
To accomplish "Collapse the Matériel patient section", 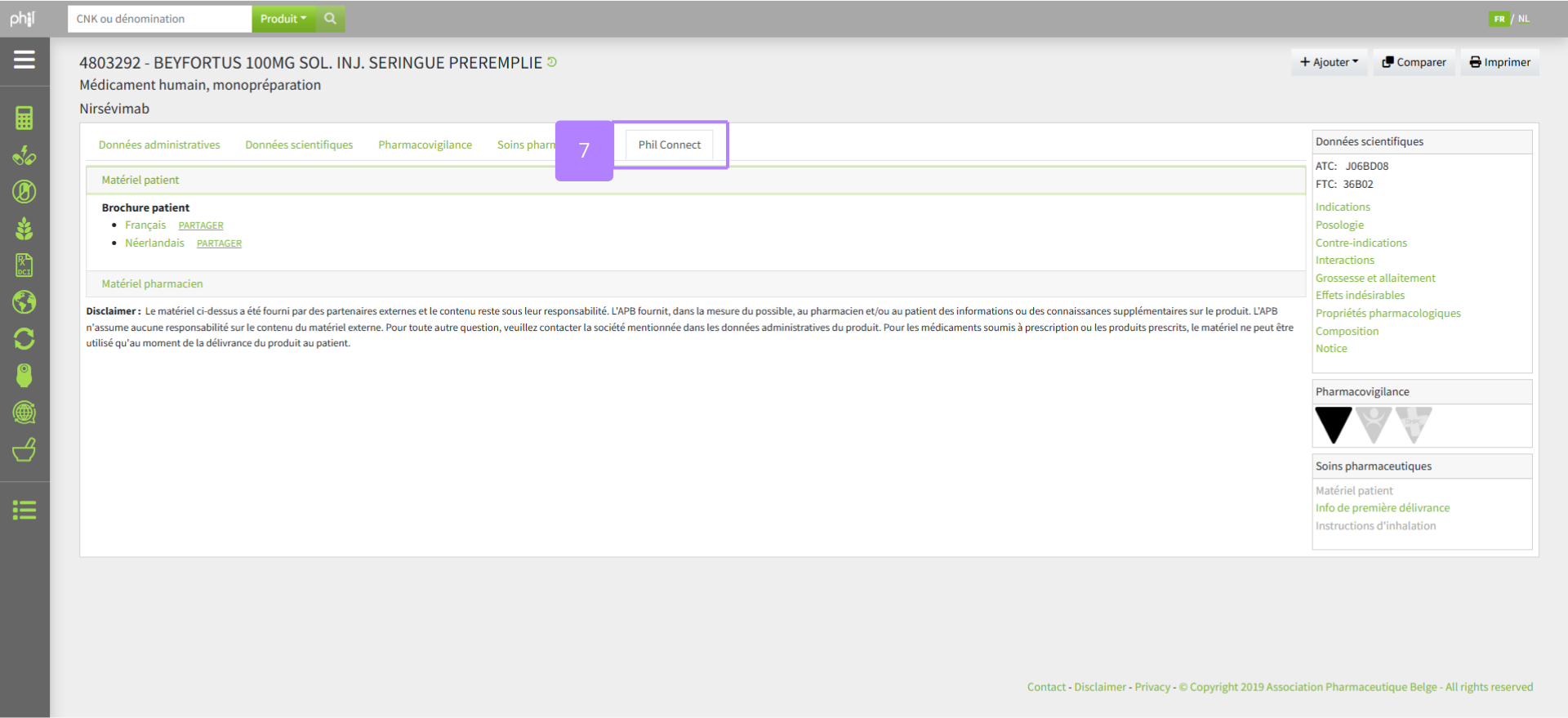I will (x=696, y=180).
